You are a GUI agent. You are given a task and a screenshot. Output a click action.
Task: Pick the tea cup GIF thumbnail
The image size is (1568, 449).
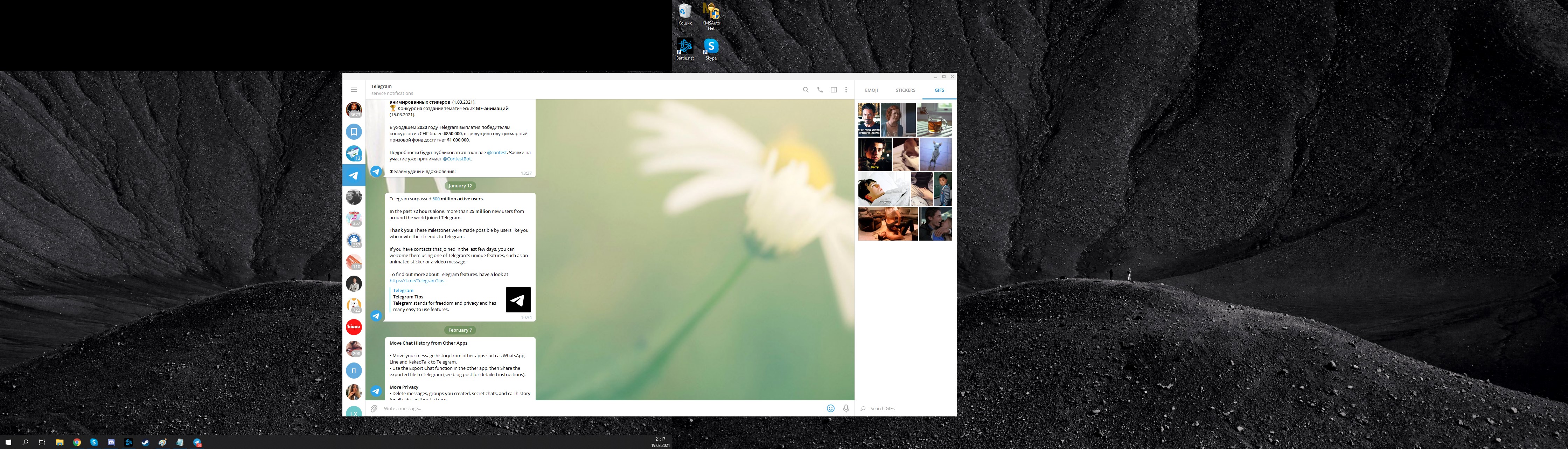click(934, 119)
